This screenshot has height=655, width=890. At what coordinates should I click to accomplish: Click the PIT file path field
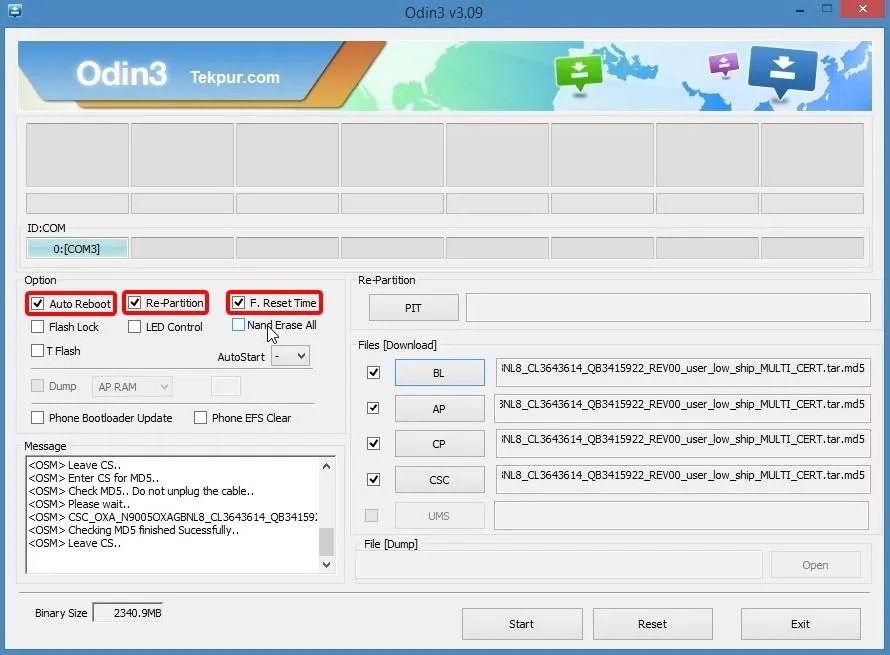(668, 308)
